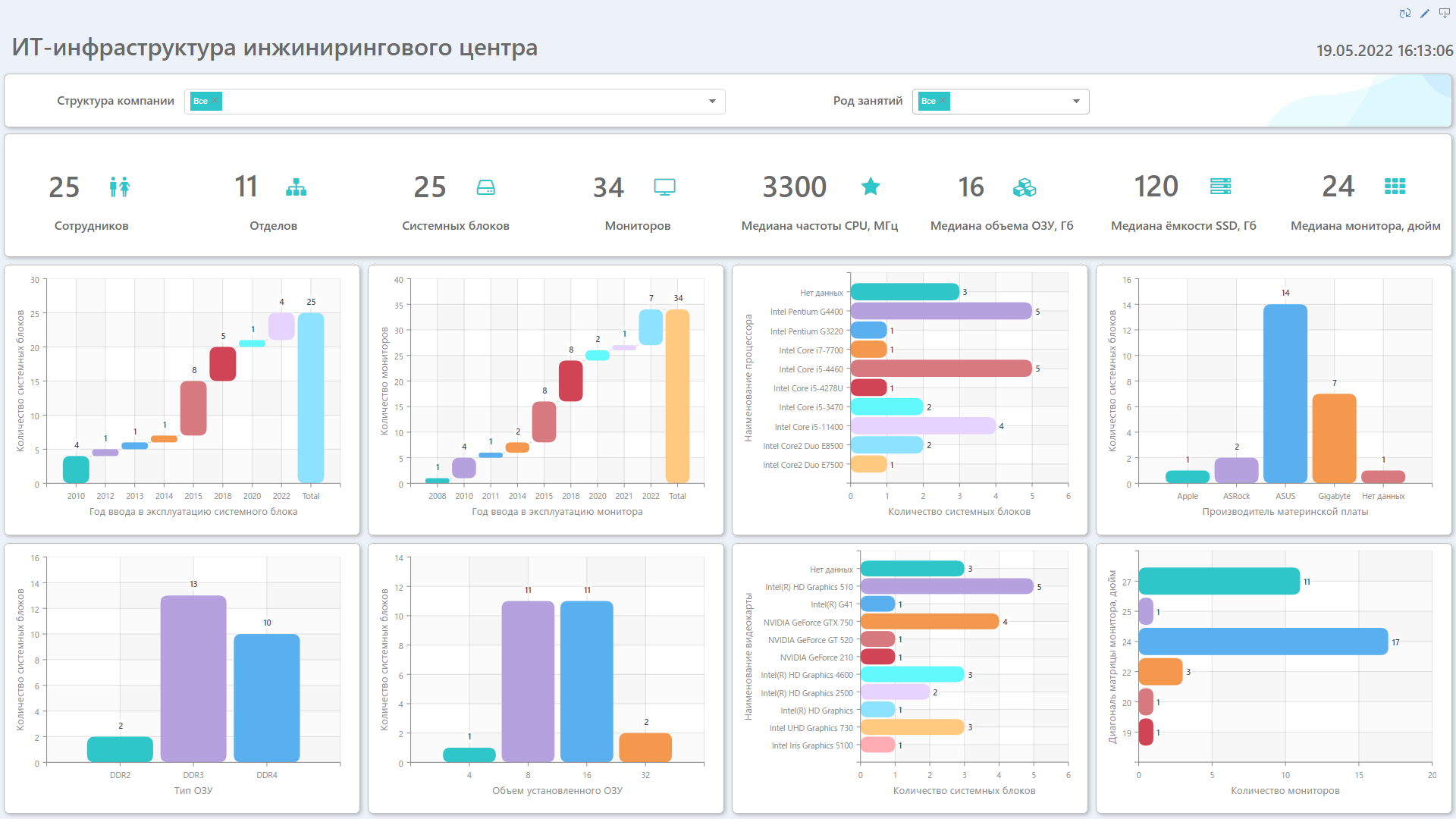Click the monitor size grid icon

click(1395, 186)
